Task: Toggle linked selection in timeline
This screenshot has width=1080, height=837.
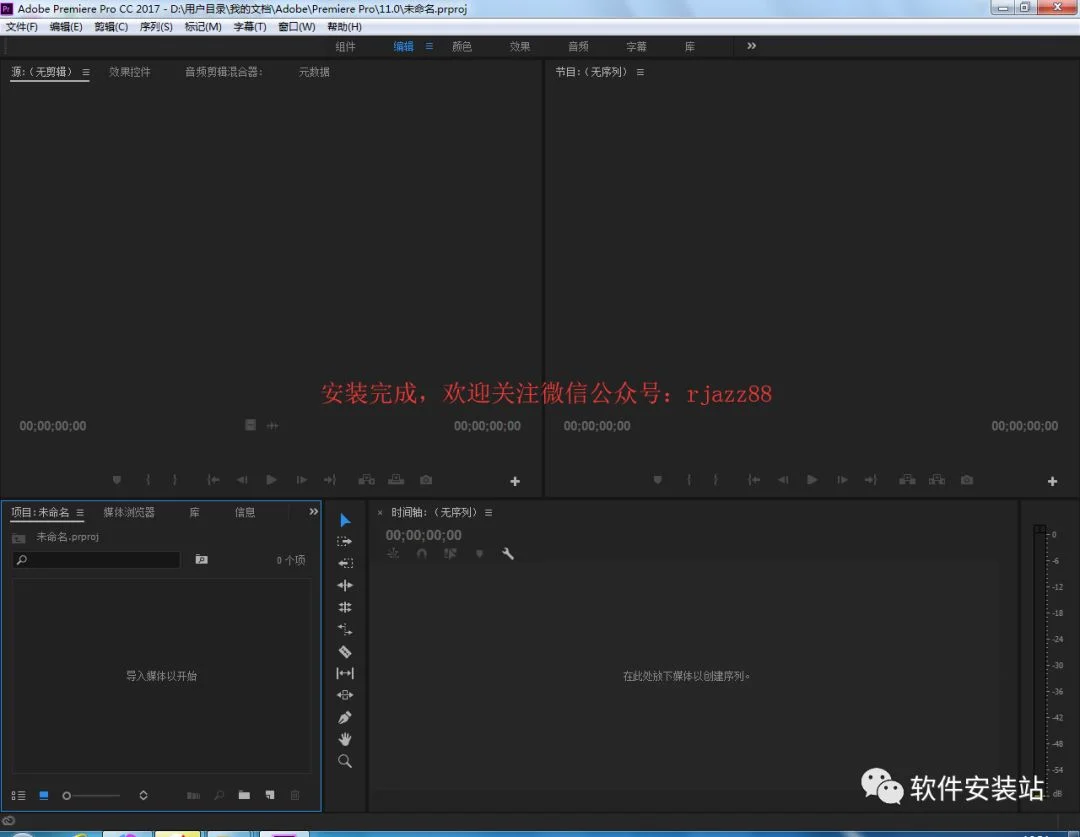Action: [x=450, y=553]
